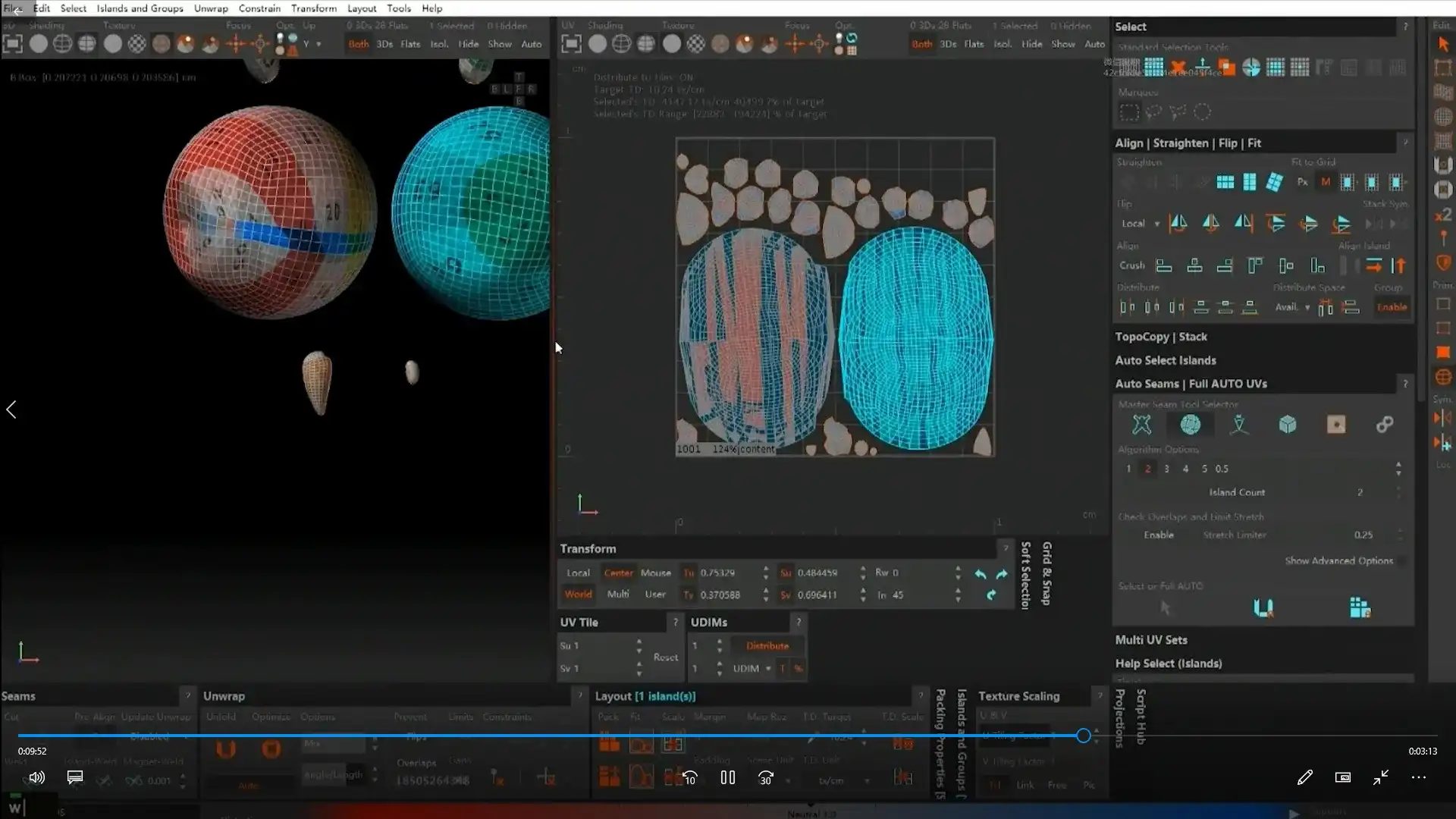This screenshot has width=1456, height=819.
Task: Click the chain link seam tool icon
Action: (1384, 425)
